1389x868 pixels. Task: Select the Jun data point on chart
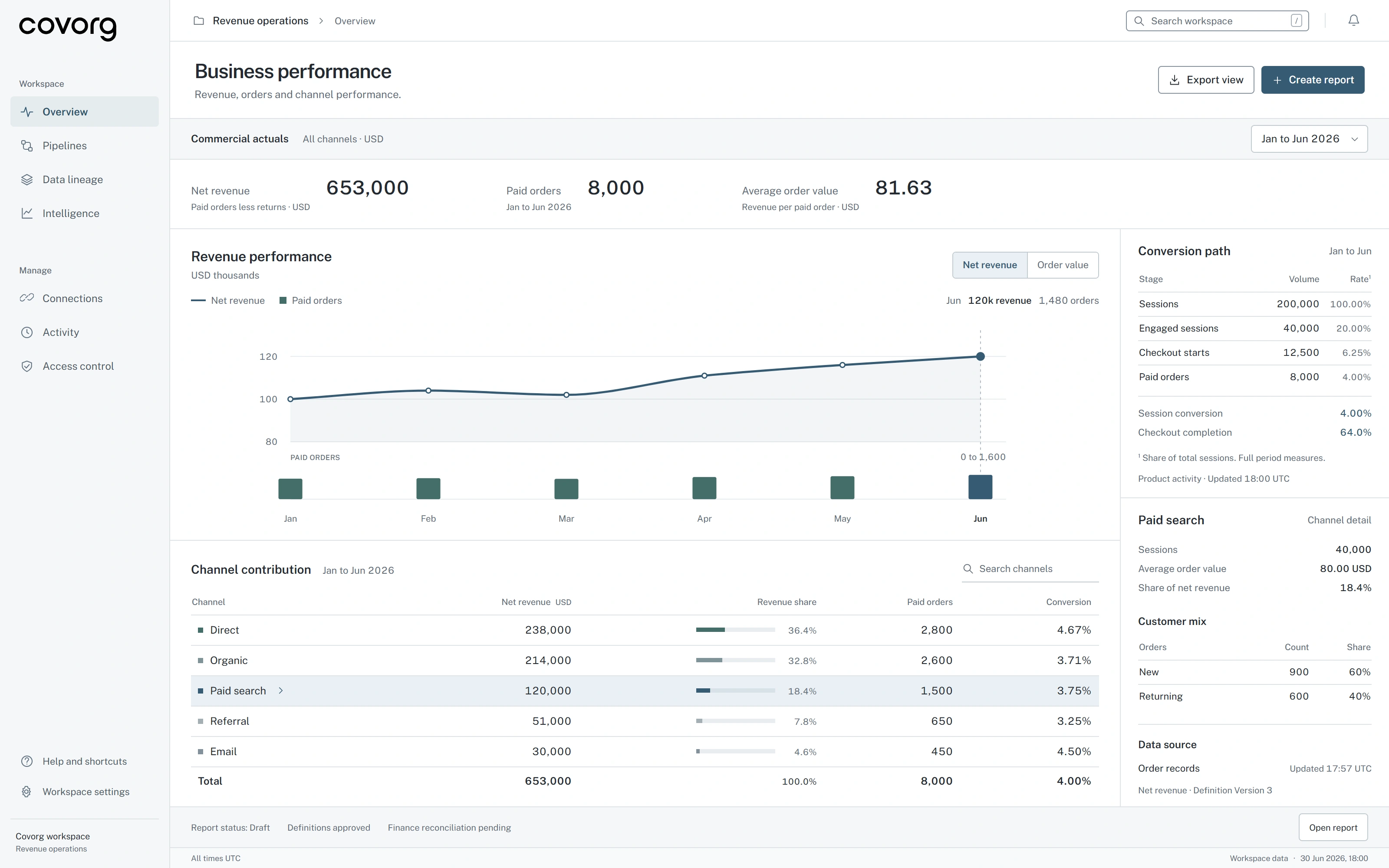click(981, 356)
